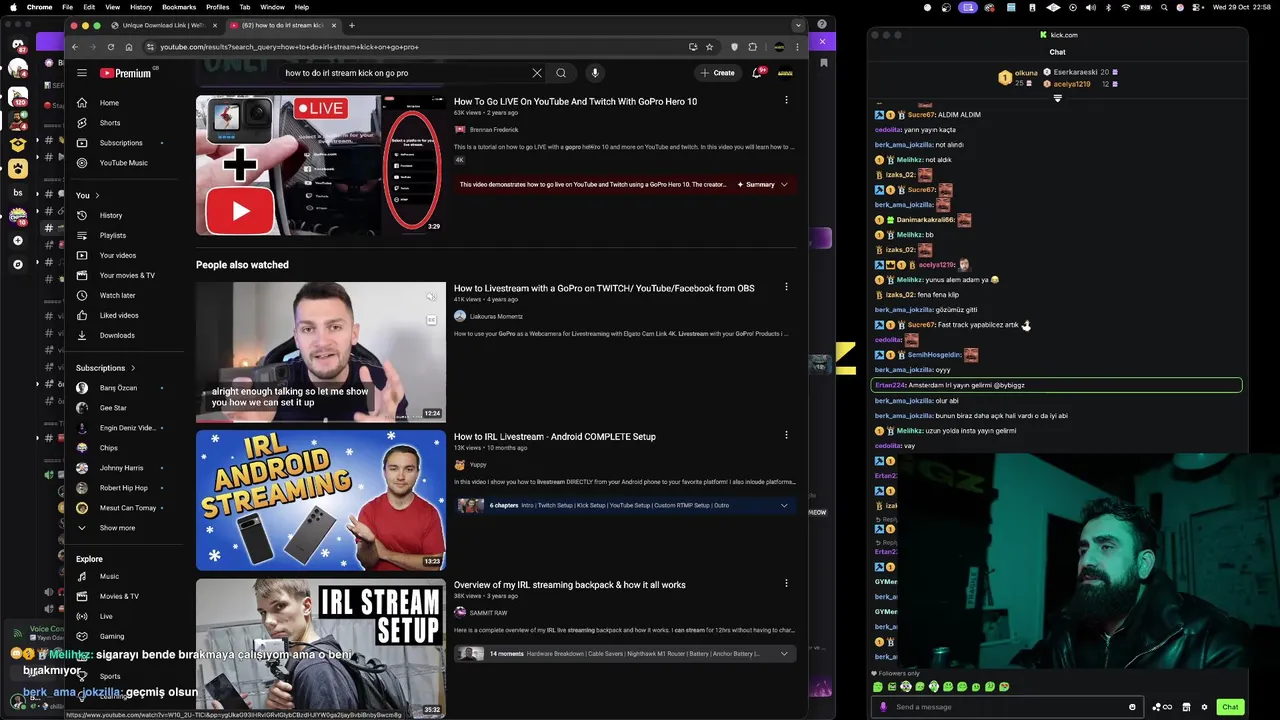
Task: Open Wi-Fi status menu
Action: 1126,7
